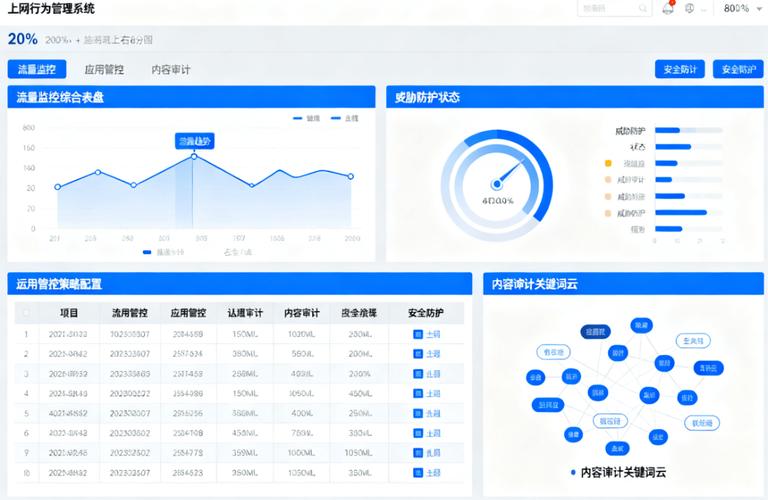This screenshot has width=768, height=500.
Task: Click the 内容谉计关键词云 legend under the keyword cloud
Action: [x=619, y=473]
